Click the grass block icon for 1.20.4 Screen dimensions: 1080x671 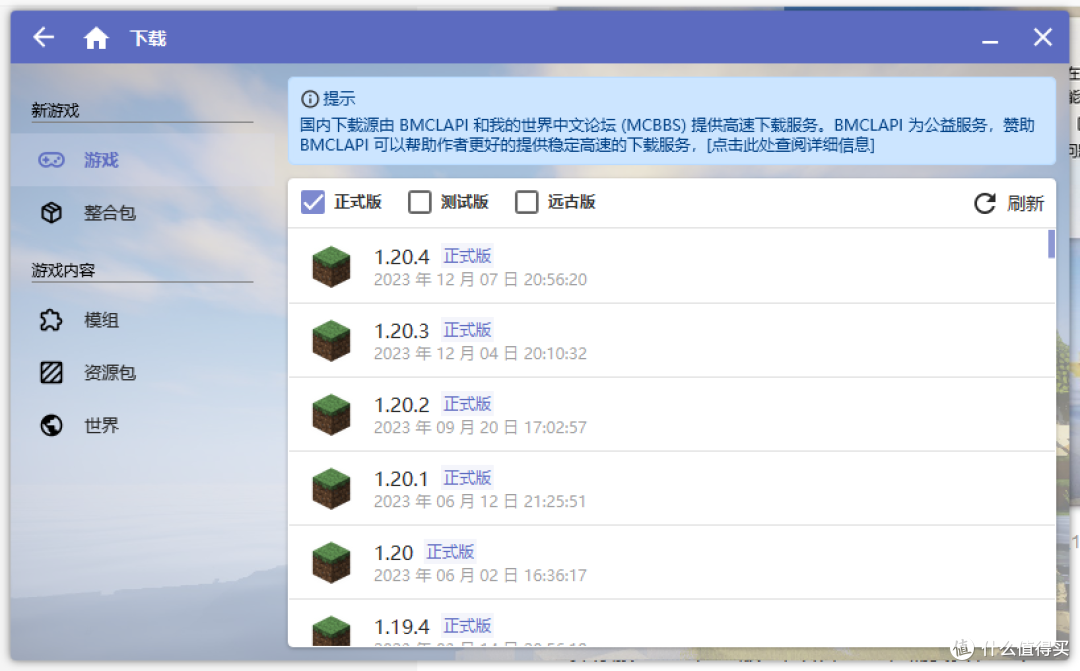pyautogui.click(x=331, y=267)
